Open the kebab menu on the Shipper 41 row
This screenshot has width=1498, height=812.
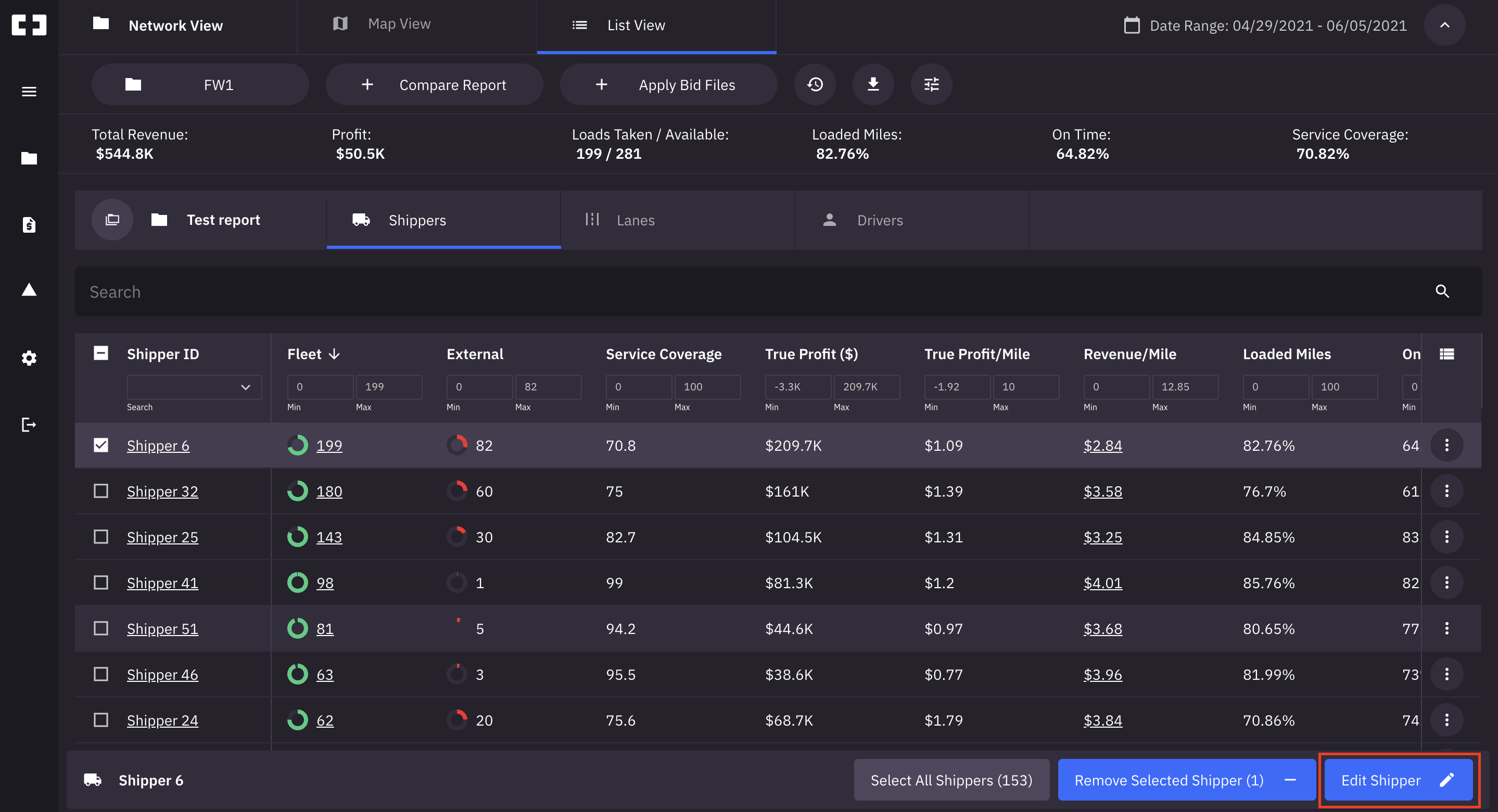point(1448,582)
